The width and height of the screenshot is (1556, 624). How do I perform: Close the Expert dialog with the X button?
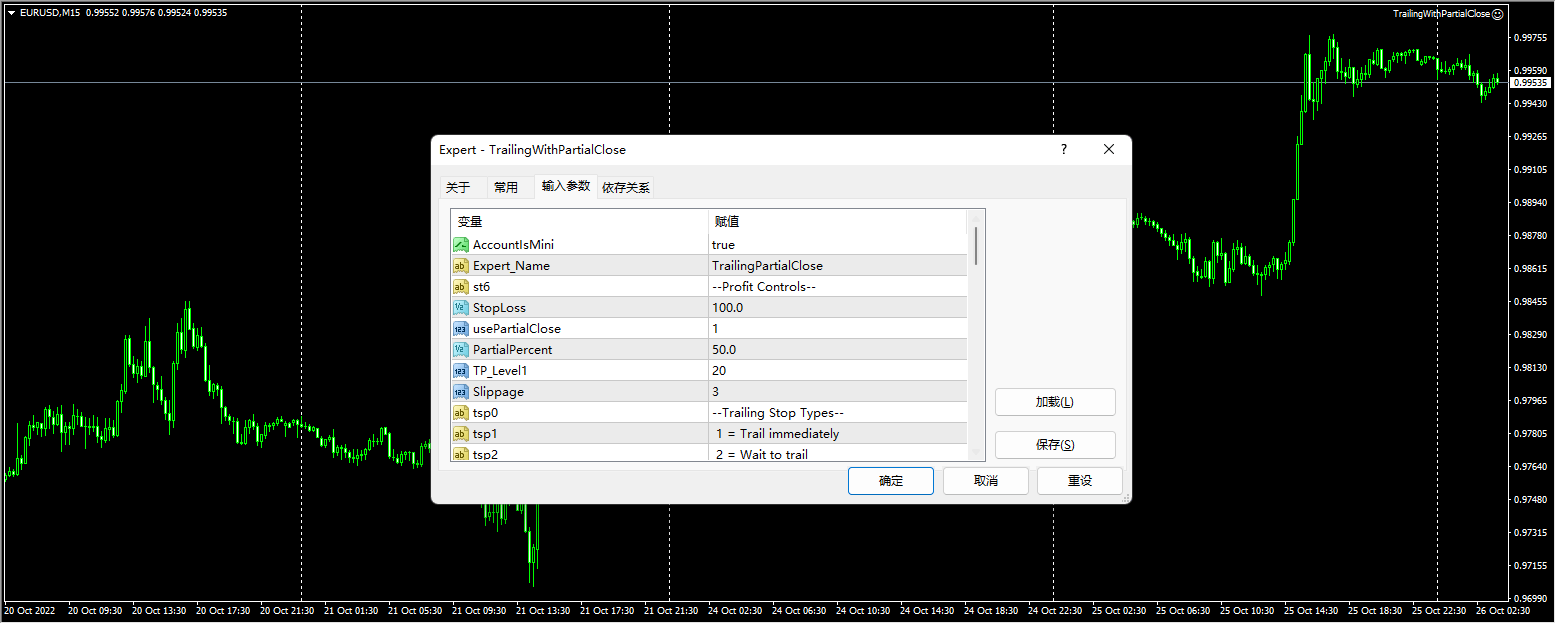(1108, 149)
